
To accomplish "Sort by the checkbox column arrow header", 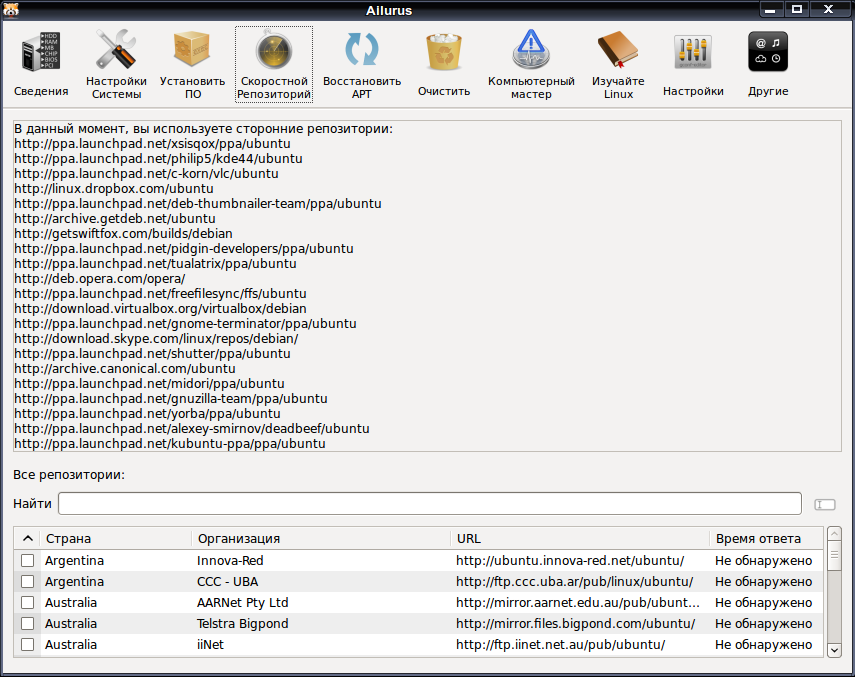I will [27, 539].
